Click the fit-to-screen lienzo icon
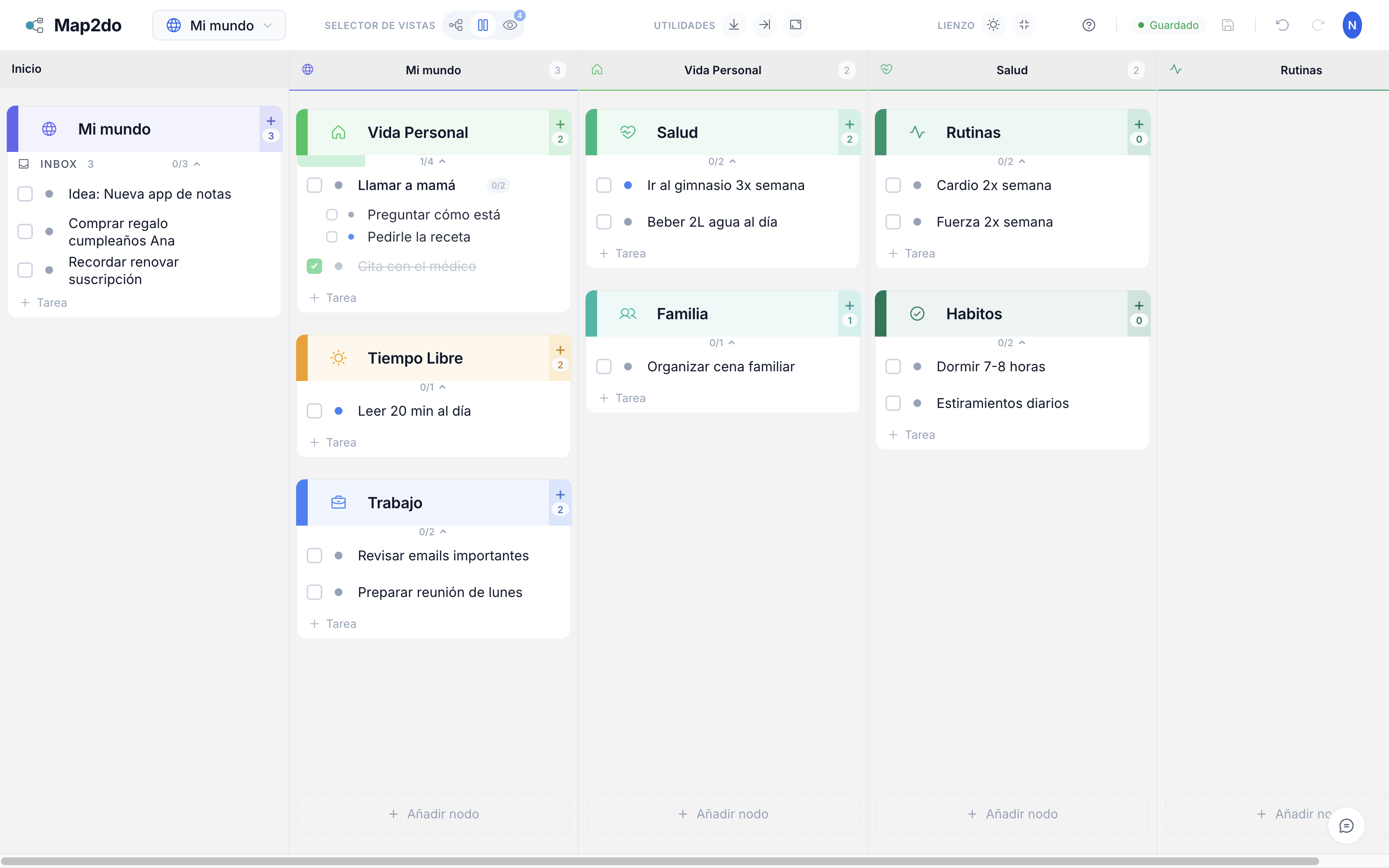 1024,25
